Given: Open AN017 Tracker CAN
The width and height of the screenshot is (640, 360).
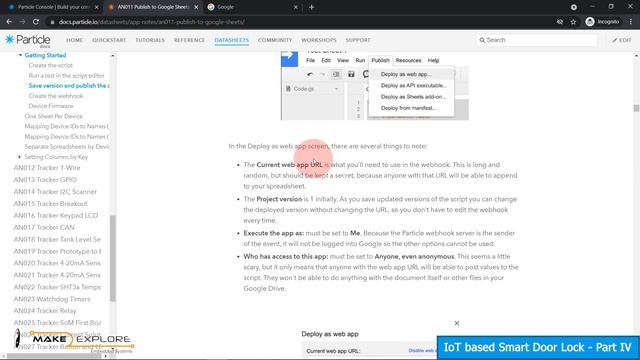Looking at the screenshot, I should click(x=44, y=227).
